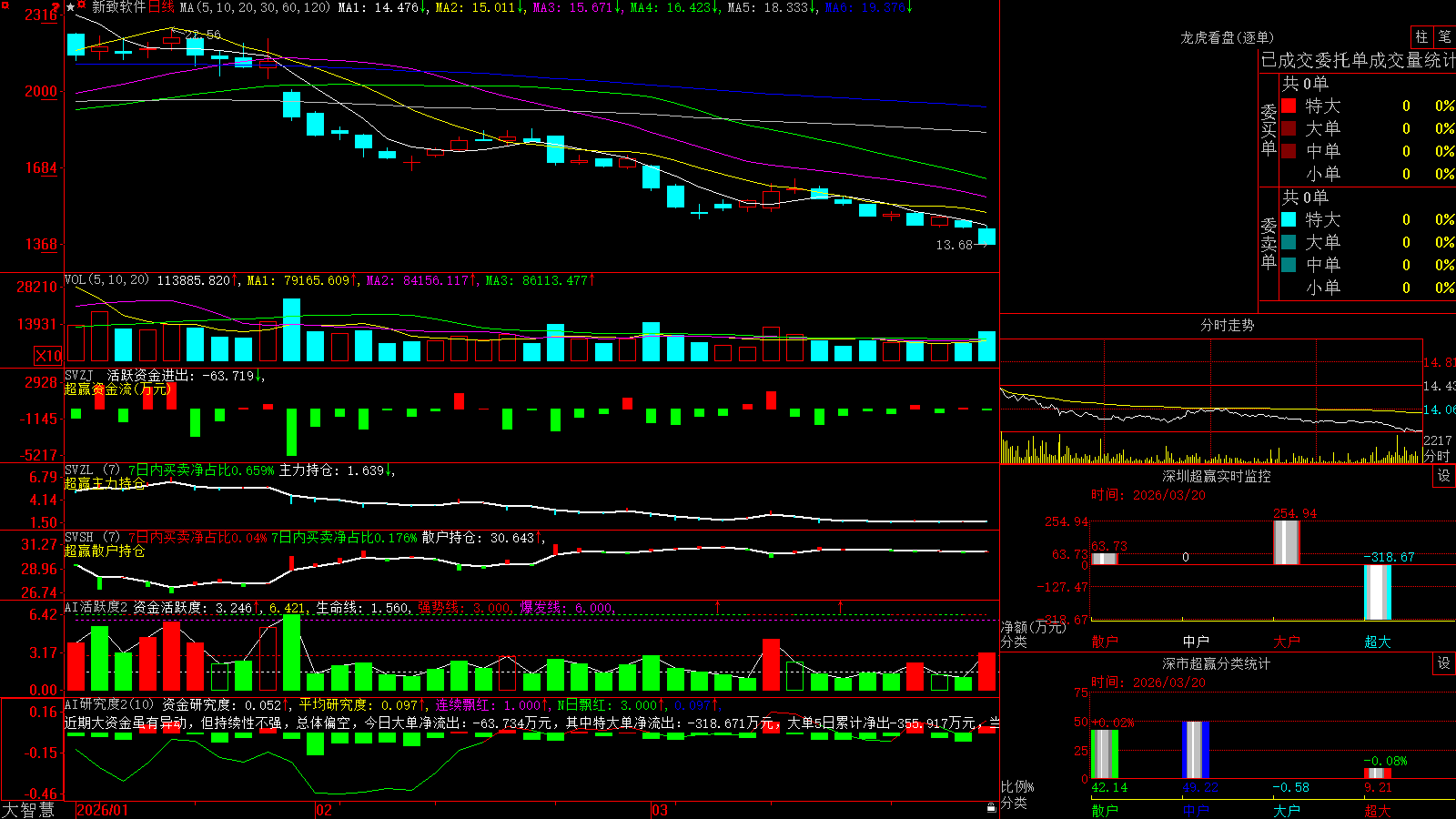Click the lock icon beside the date axis
This screenshot has width=1456, height=819.
pyautogui.click(x=991, y=808)
